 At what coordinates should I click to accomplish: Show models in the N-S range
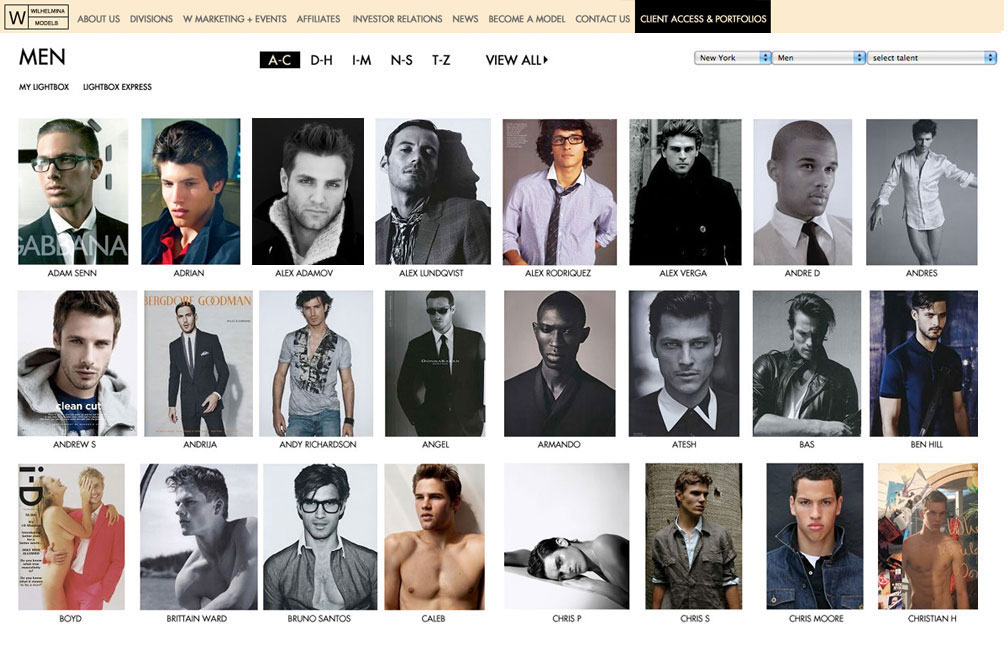click(401, 60)
